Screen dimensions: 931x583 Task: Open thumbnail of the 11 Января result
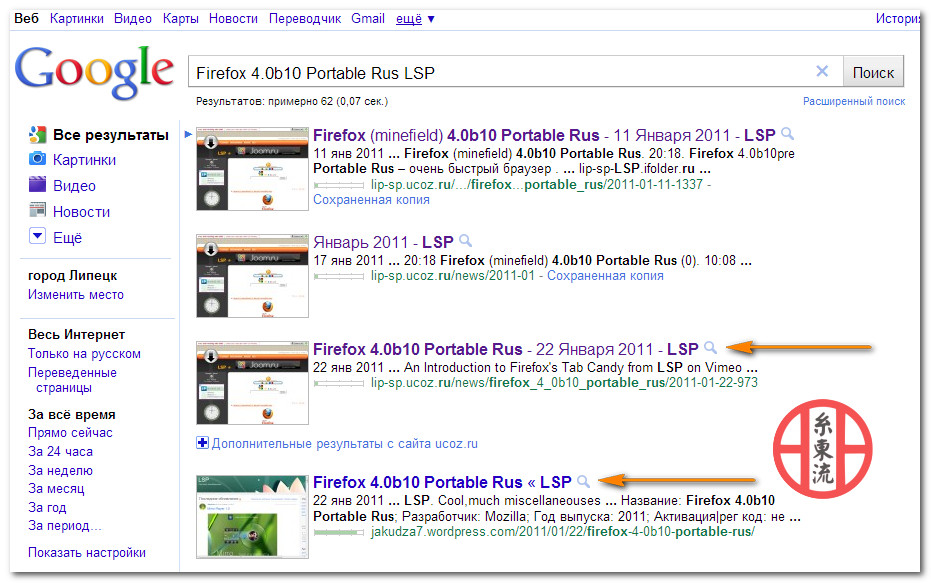click(x=253, y=169)
